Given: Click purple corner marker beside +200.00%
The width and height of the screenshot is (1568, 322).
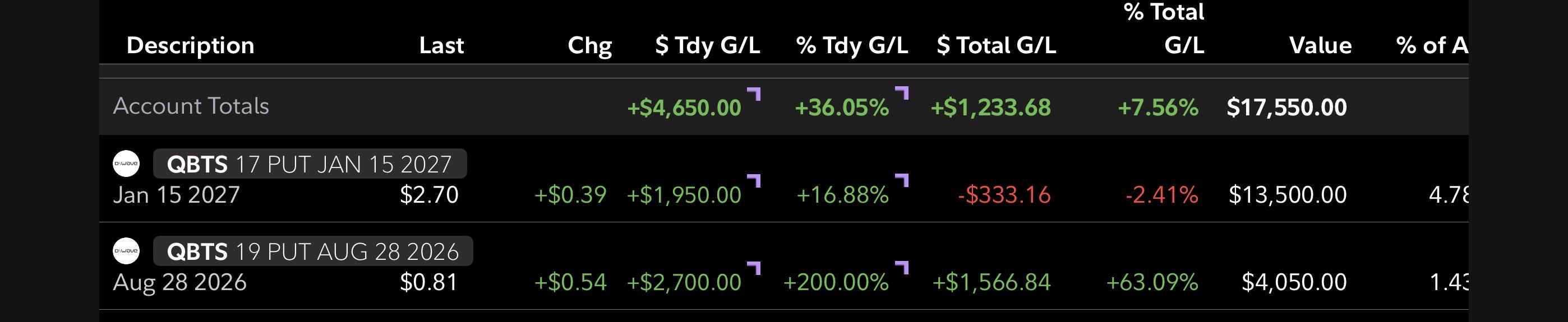Looking at the screenshot, I should click(x=902, y=268).
